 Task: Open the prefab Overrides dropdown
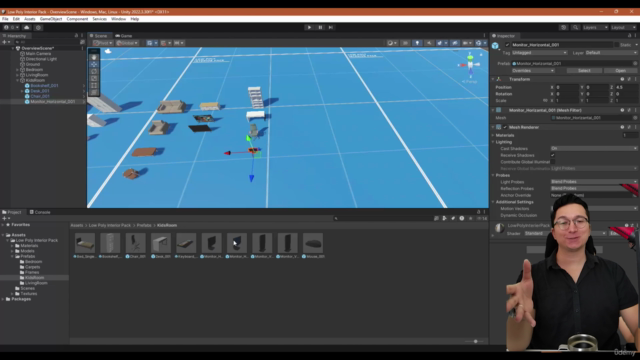pos(532,71)
